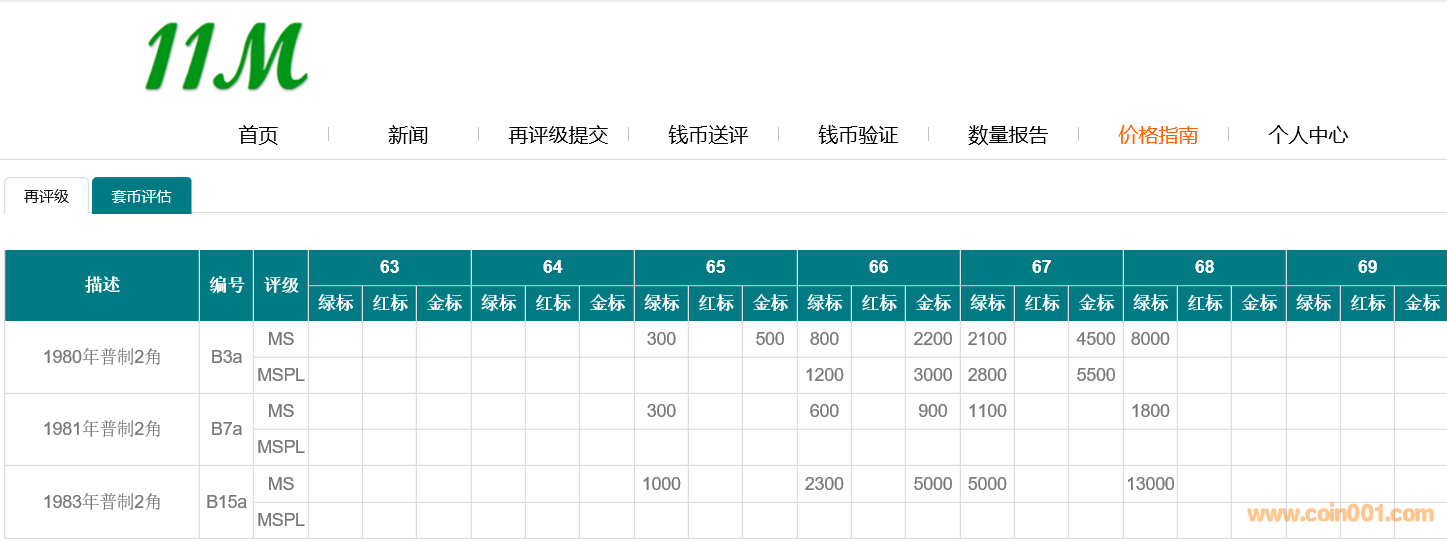Click the green 11M site logo
Image resolution: width=1447 pixels, height=541 pixels.
pos(226,57)
